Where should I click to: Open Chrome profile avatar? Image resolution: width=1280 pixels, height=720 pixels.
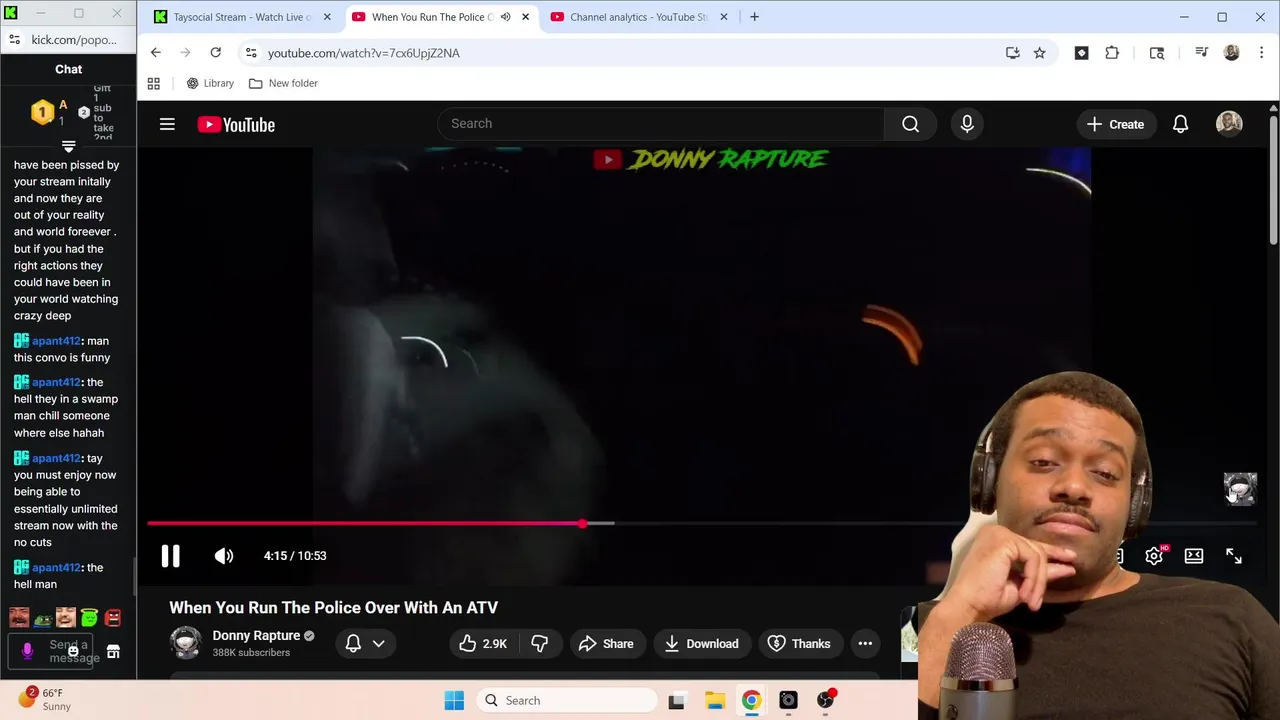[1232, 53]
